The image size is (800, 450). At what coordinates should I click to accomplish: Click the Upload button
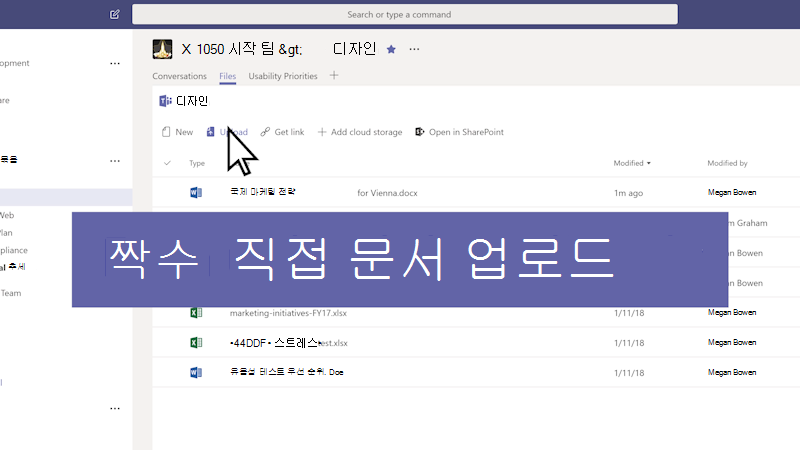227,132
